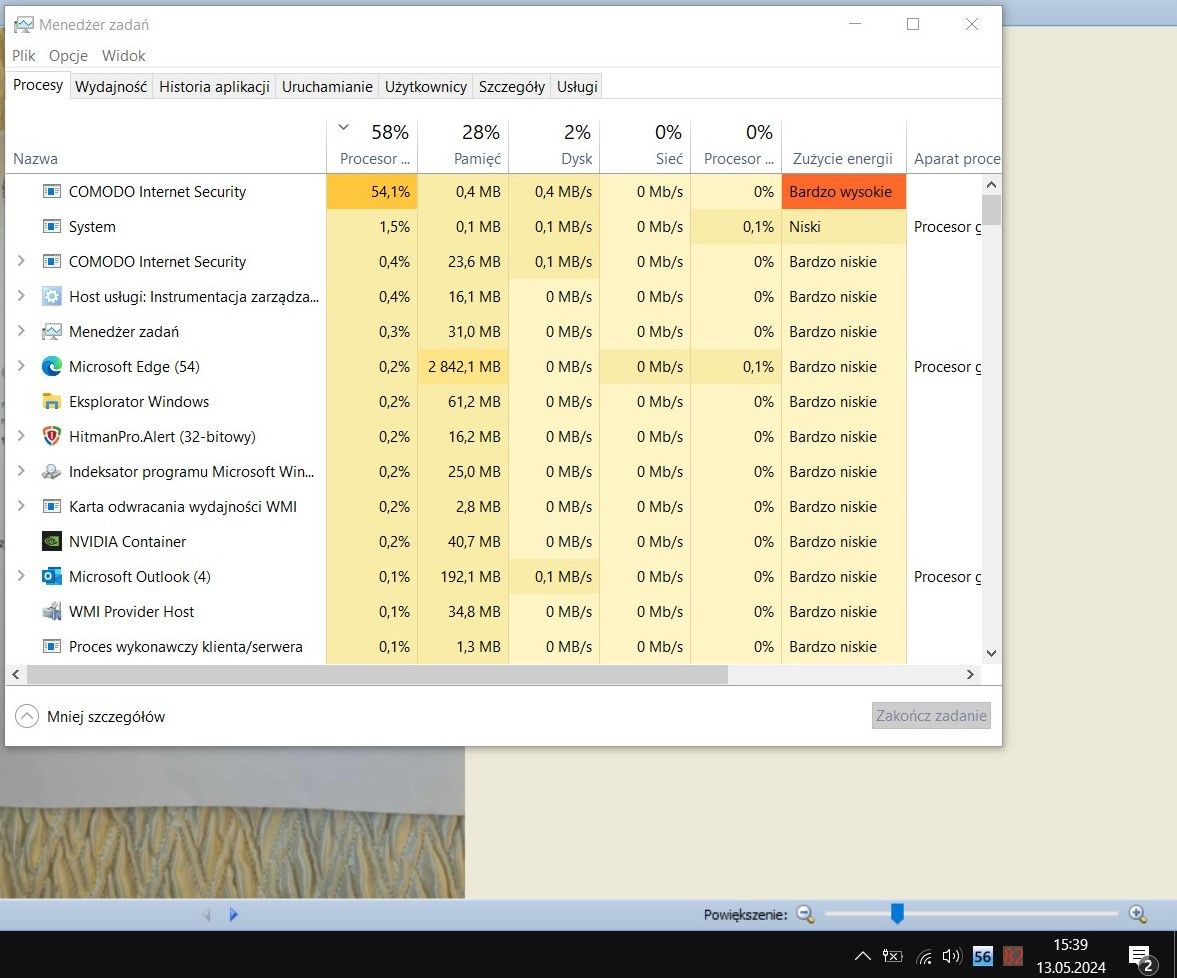Screen dimensions: 1177x978
Task: Click the vertical scrollbar up arrow
Action: (x=992, y=185)
